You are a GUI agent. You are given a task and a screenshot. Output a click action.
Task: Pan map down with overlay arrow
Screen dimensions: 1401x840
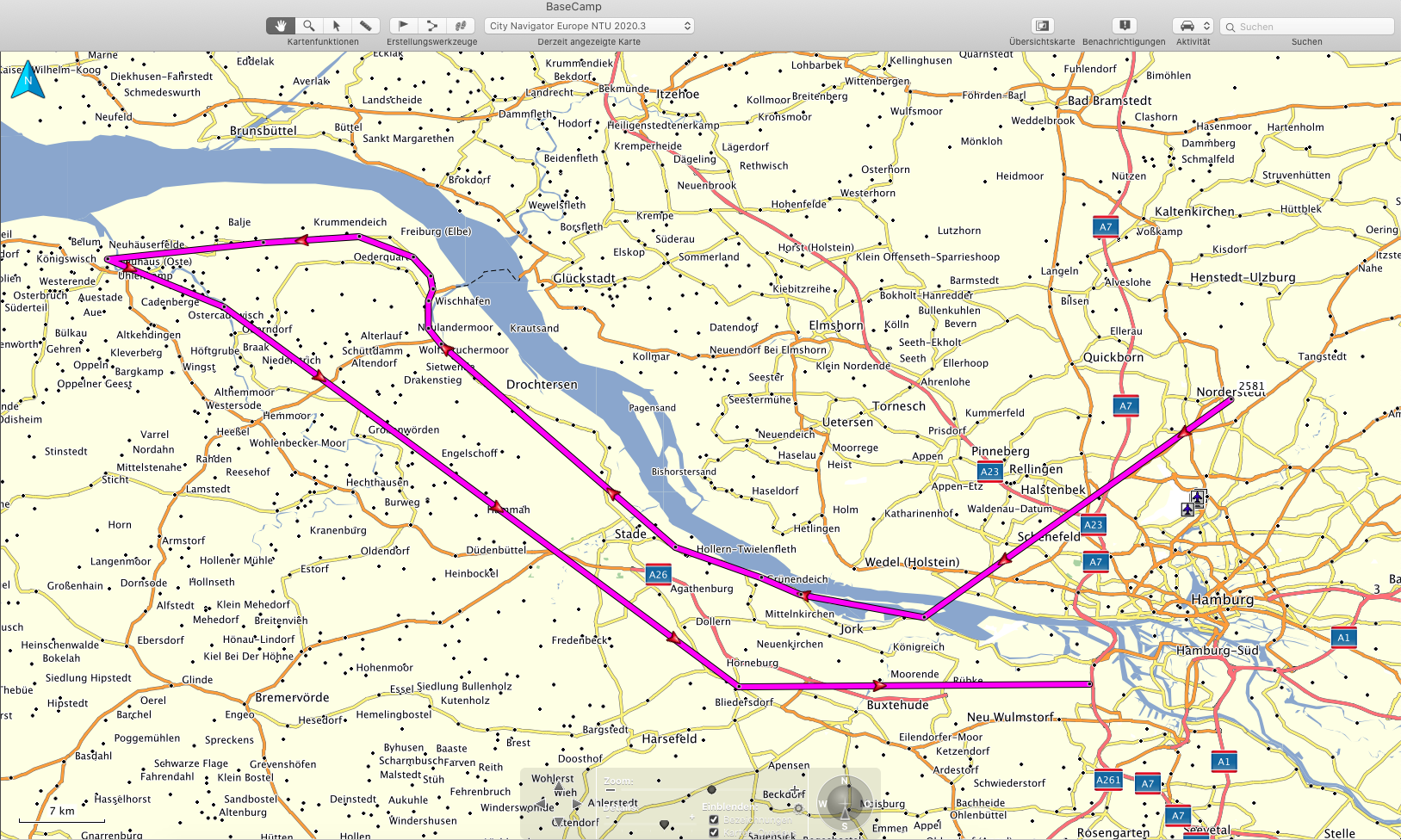pos(559,822)
